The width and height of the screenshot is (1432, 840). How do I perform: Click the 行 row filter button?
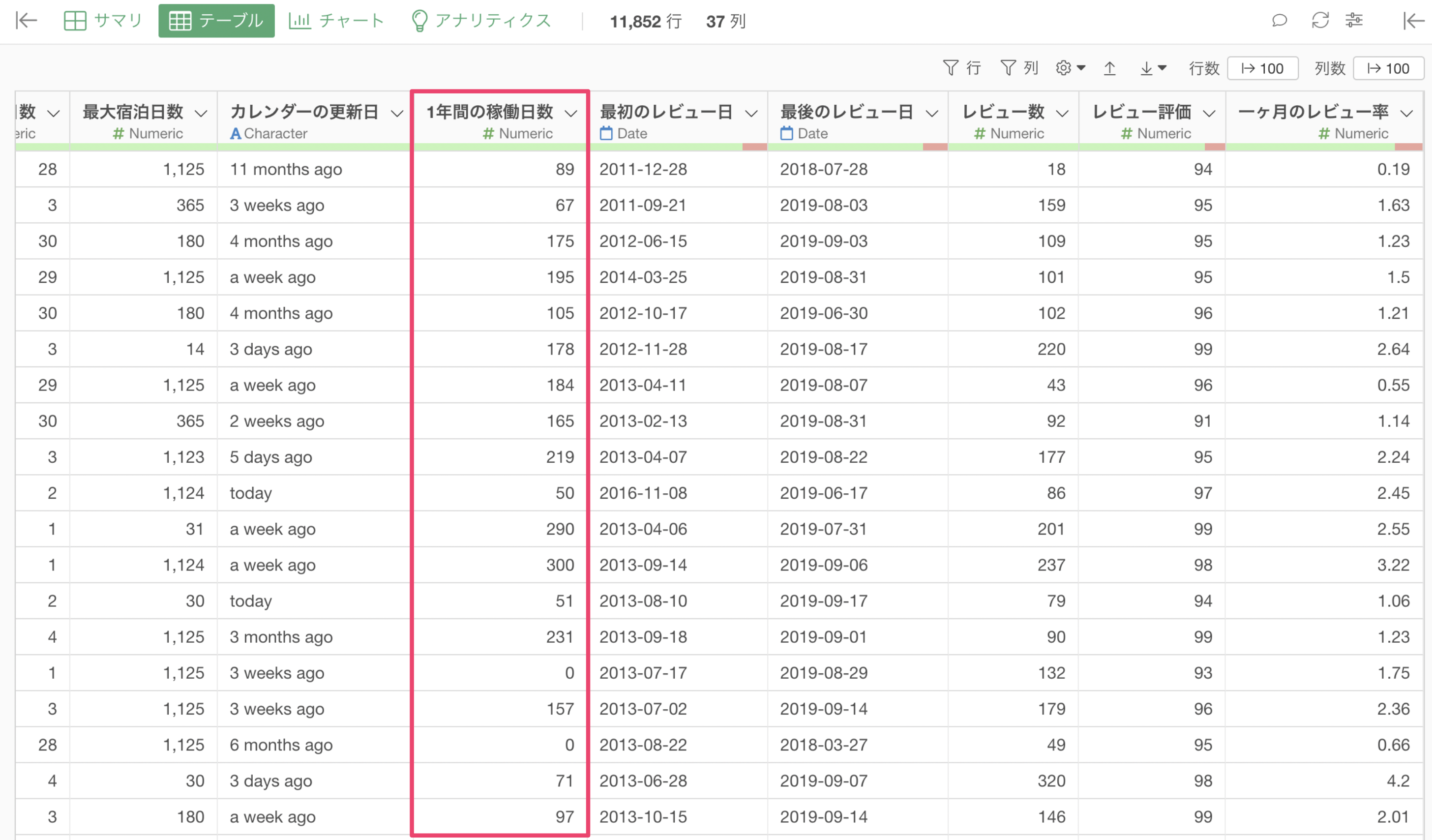point(961,68)
